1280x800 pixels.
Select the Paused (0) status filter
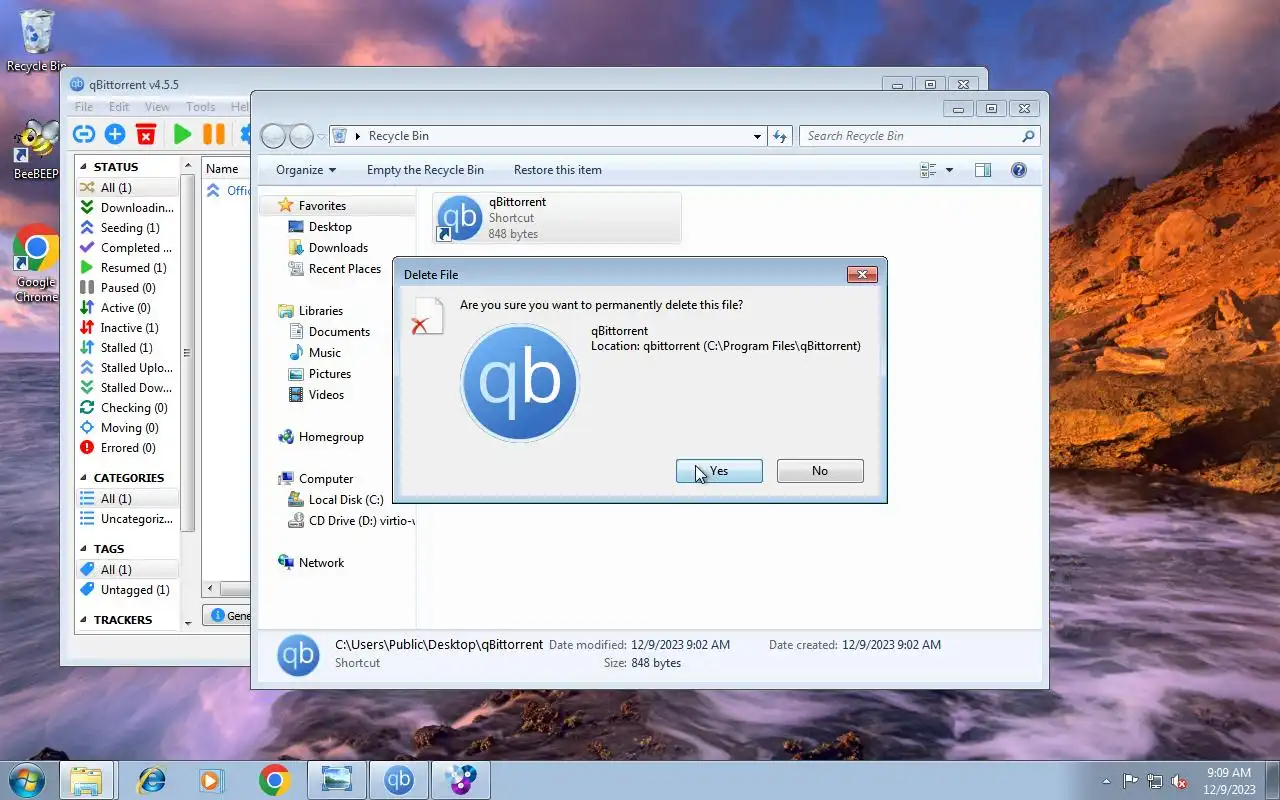127,288
